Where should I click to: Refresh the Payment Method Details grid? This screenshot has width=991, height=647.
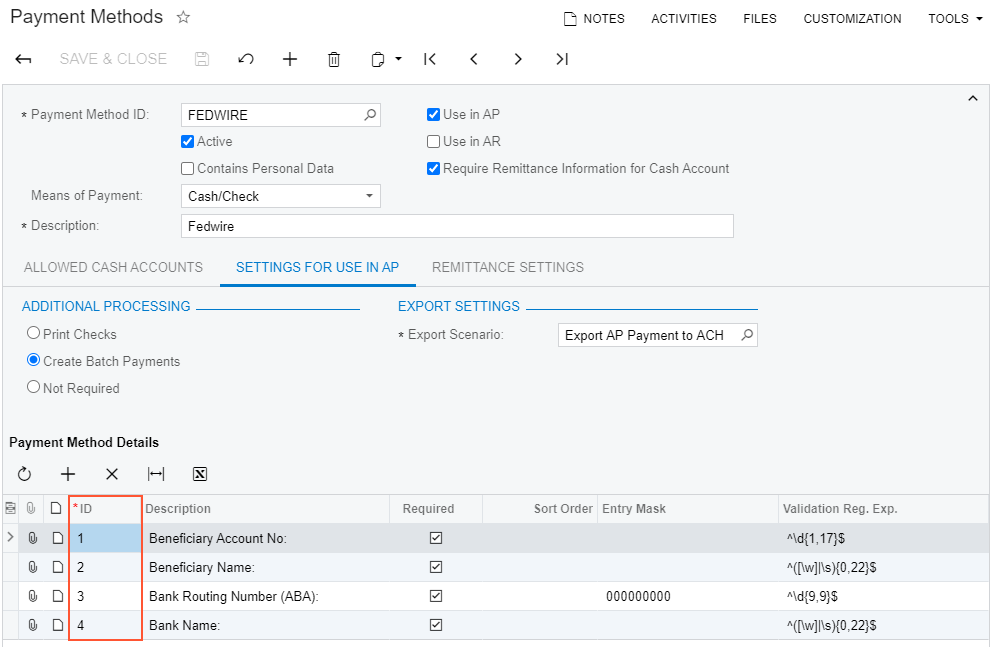point(24,474)
